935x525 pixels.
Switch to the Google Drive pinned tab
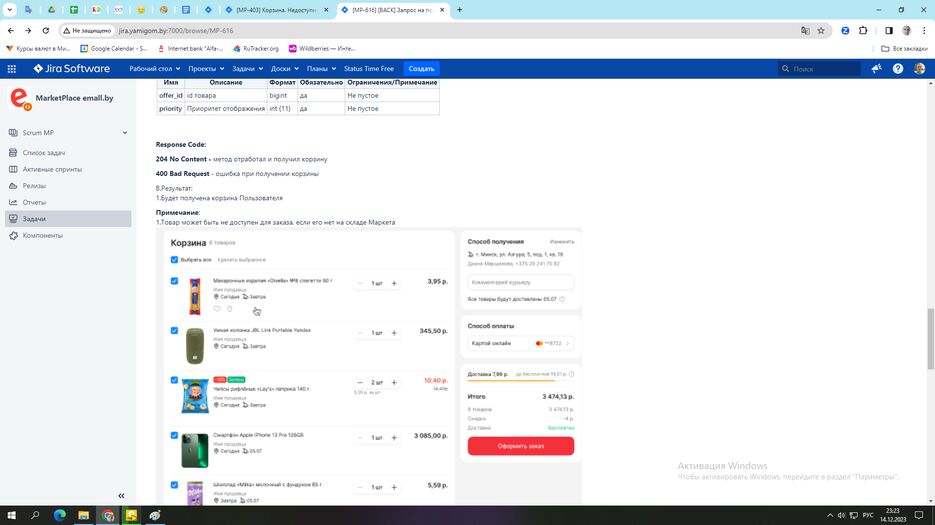click(51, 10)
